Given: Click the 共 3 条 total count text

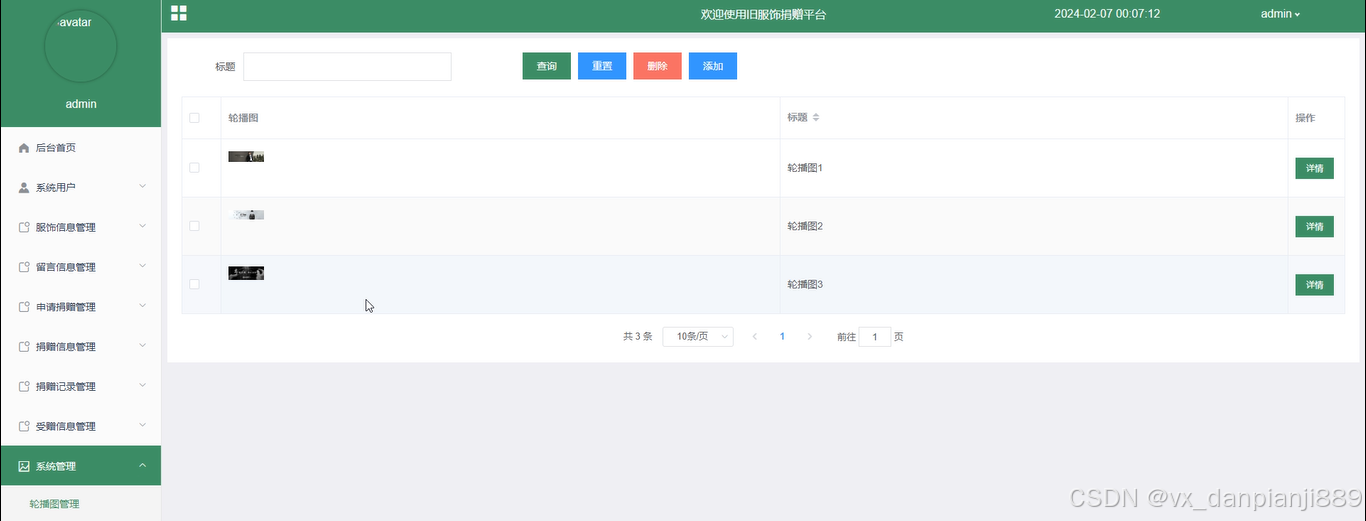Looking at the screenshot, I should coord(637,337).
